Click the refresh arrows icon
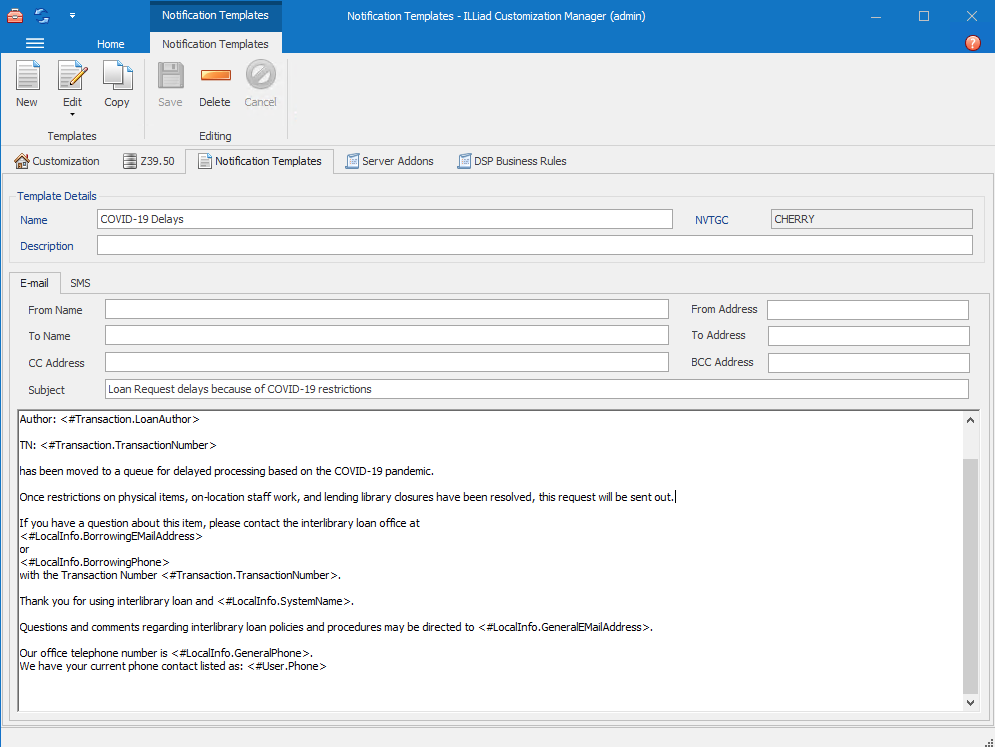995x747 pixels. point(41,15)
